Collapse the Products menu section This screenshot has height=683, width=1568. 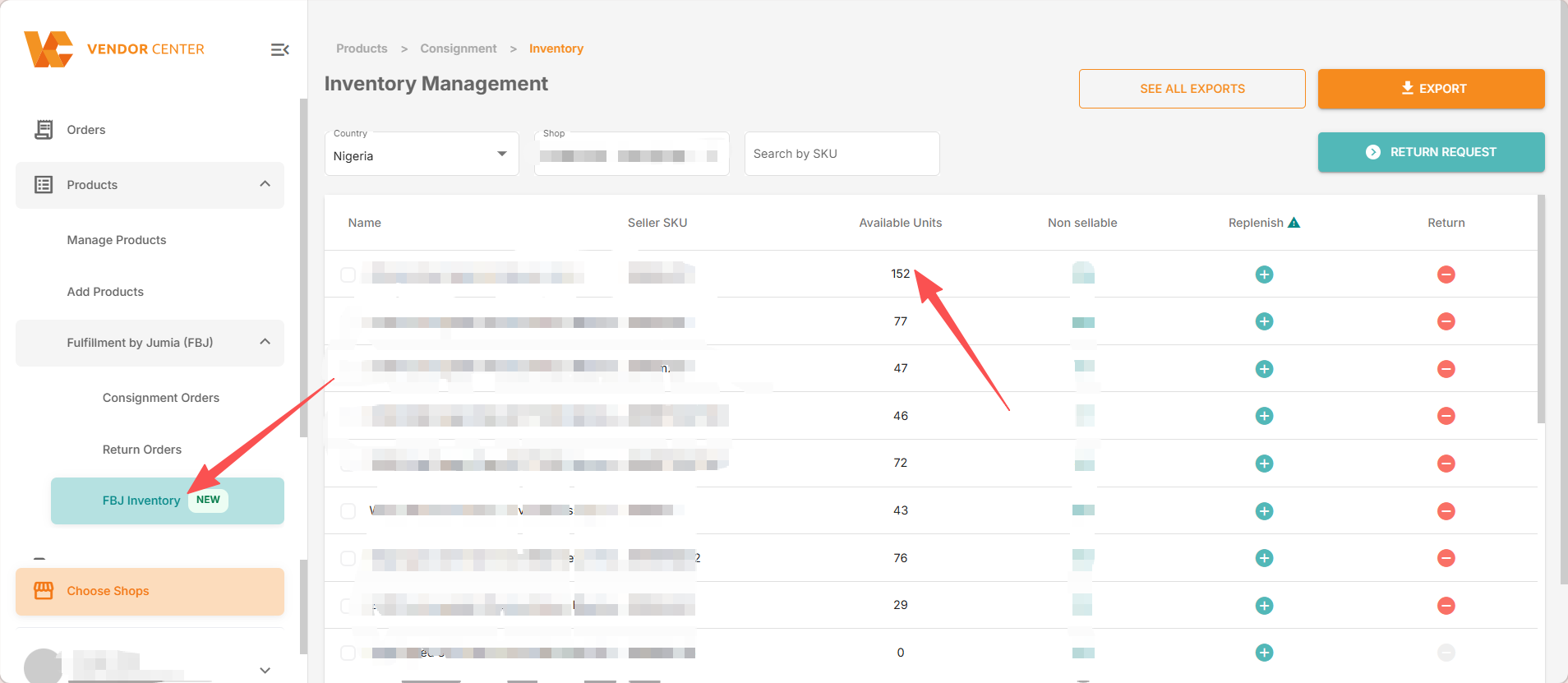265,184
